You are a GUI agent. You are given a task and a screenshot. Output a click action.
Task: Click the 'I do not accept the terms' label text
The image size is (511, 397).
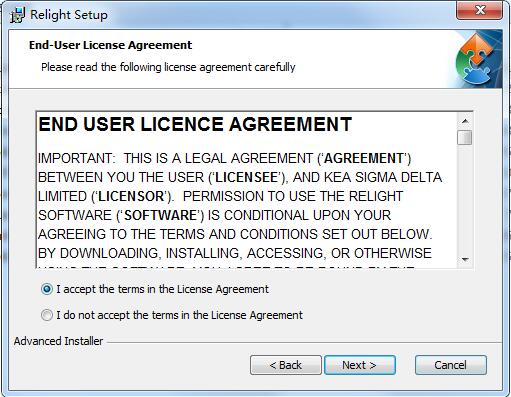point(179,315)
